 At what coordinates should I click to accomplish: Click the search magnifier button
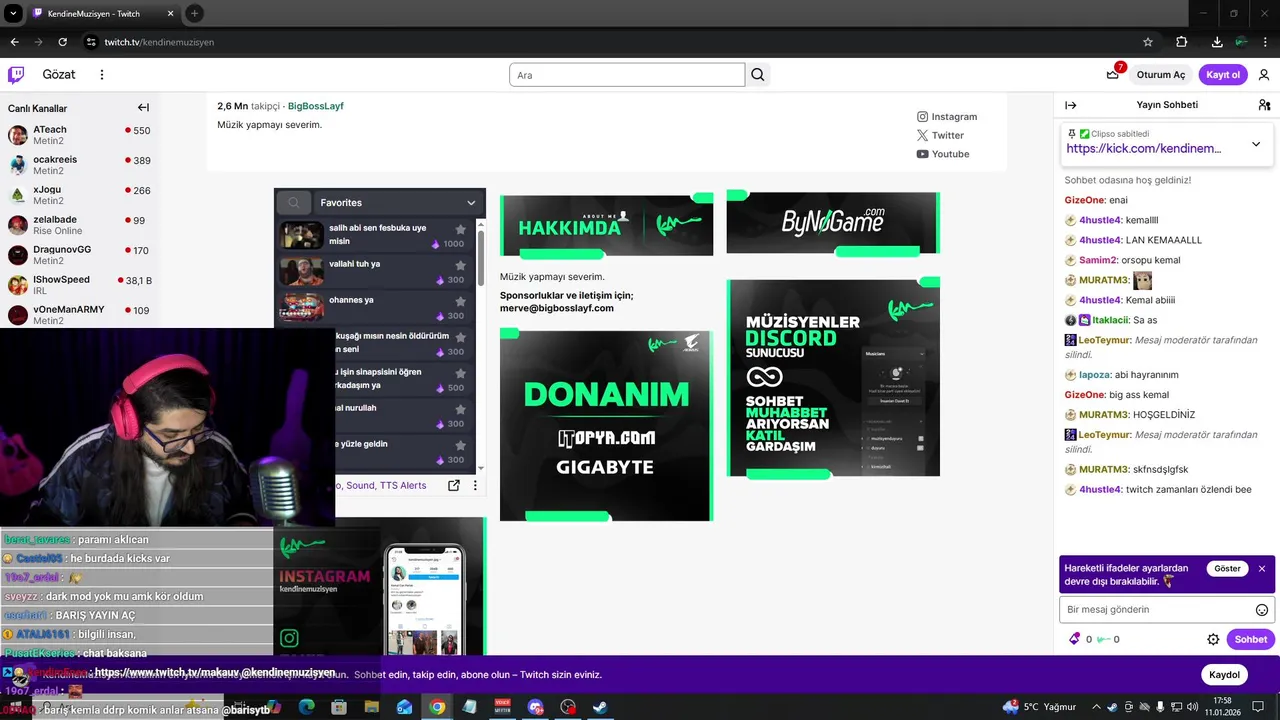(x=758, y=75)
